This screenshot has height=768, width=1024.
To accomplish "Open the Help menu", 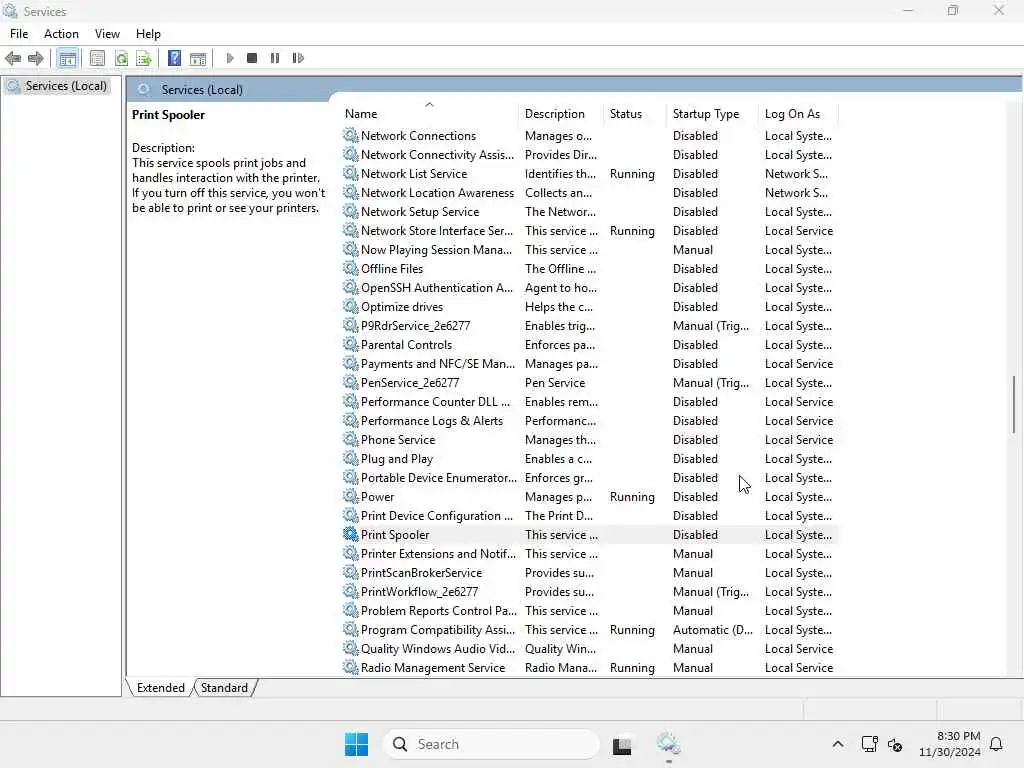I will (x=148, y=34).
